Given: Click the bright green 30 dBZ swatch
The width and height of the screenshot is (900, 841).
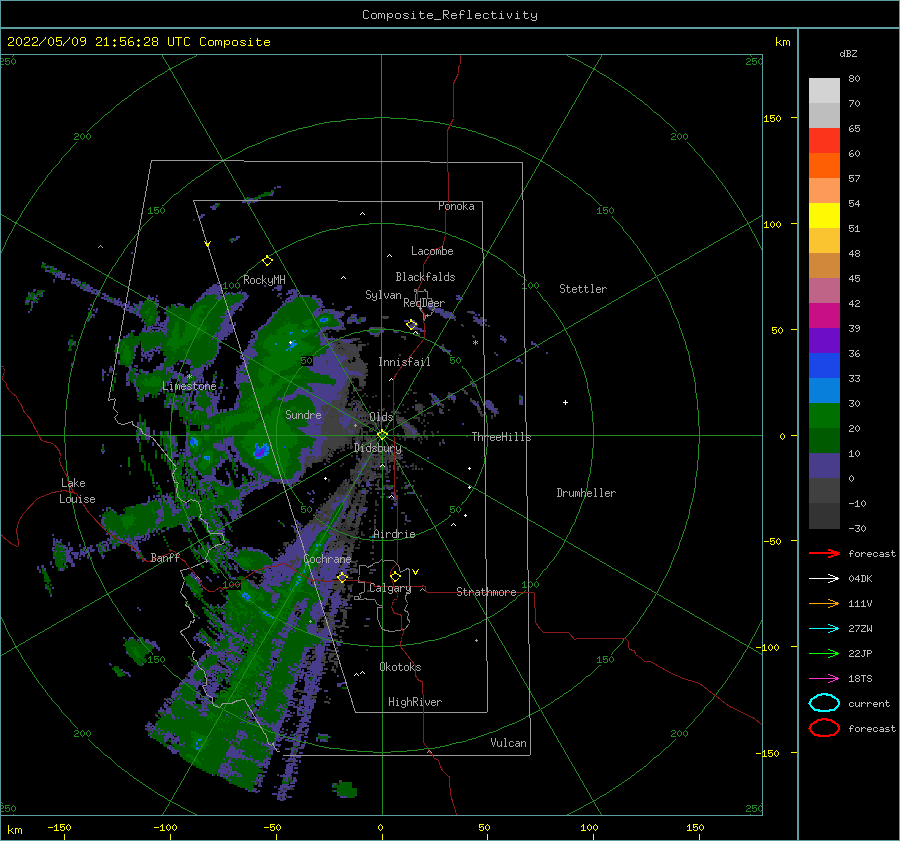Looking at the screenshot, I should point(824,415).
